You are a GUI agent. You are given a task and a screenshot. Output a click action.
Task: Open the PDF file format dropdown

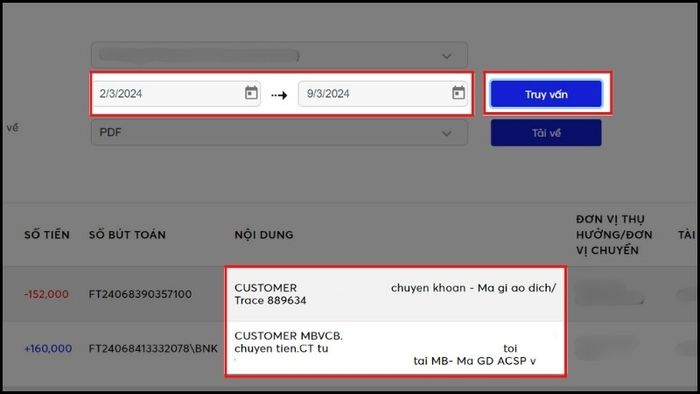[x=279, y=133]
